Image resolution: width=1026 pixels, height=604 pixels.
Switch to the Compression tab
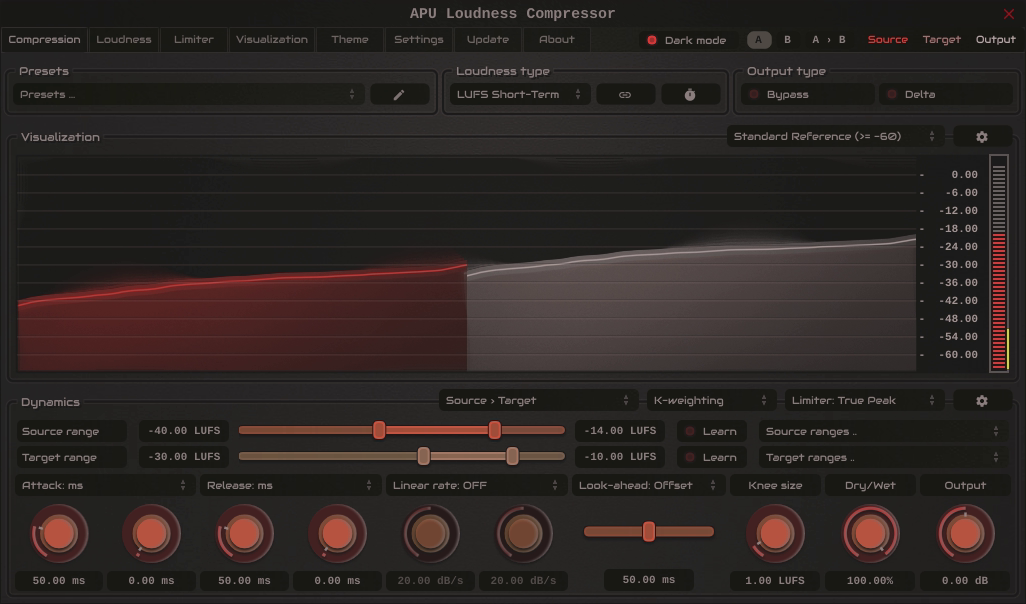[x=44, y=40]
